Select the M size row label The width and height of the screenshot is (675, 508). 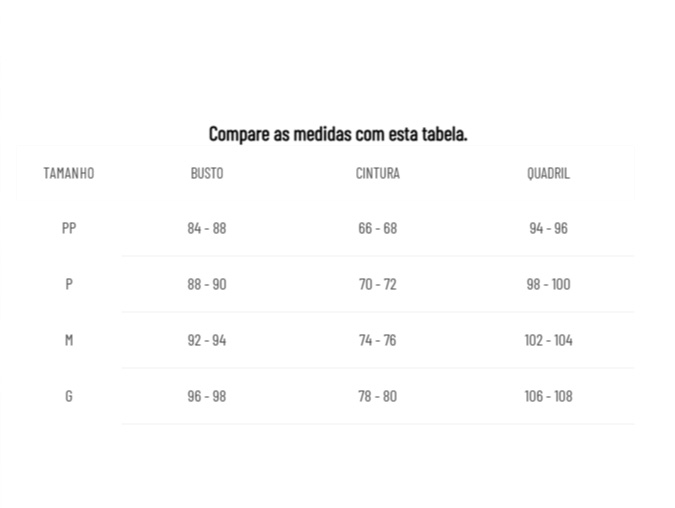click(x=69, y=340)
